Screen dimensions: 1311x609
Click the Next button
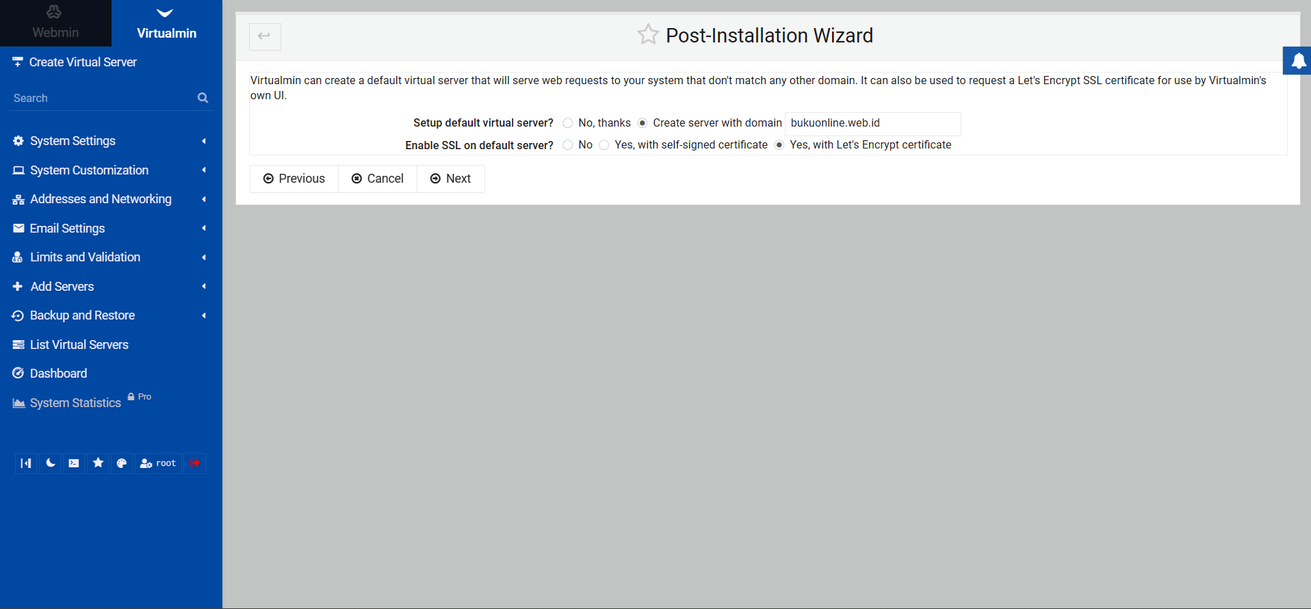tap(450, 178)
